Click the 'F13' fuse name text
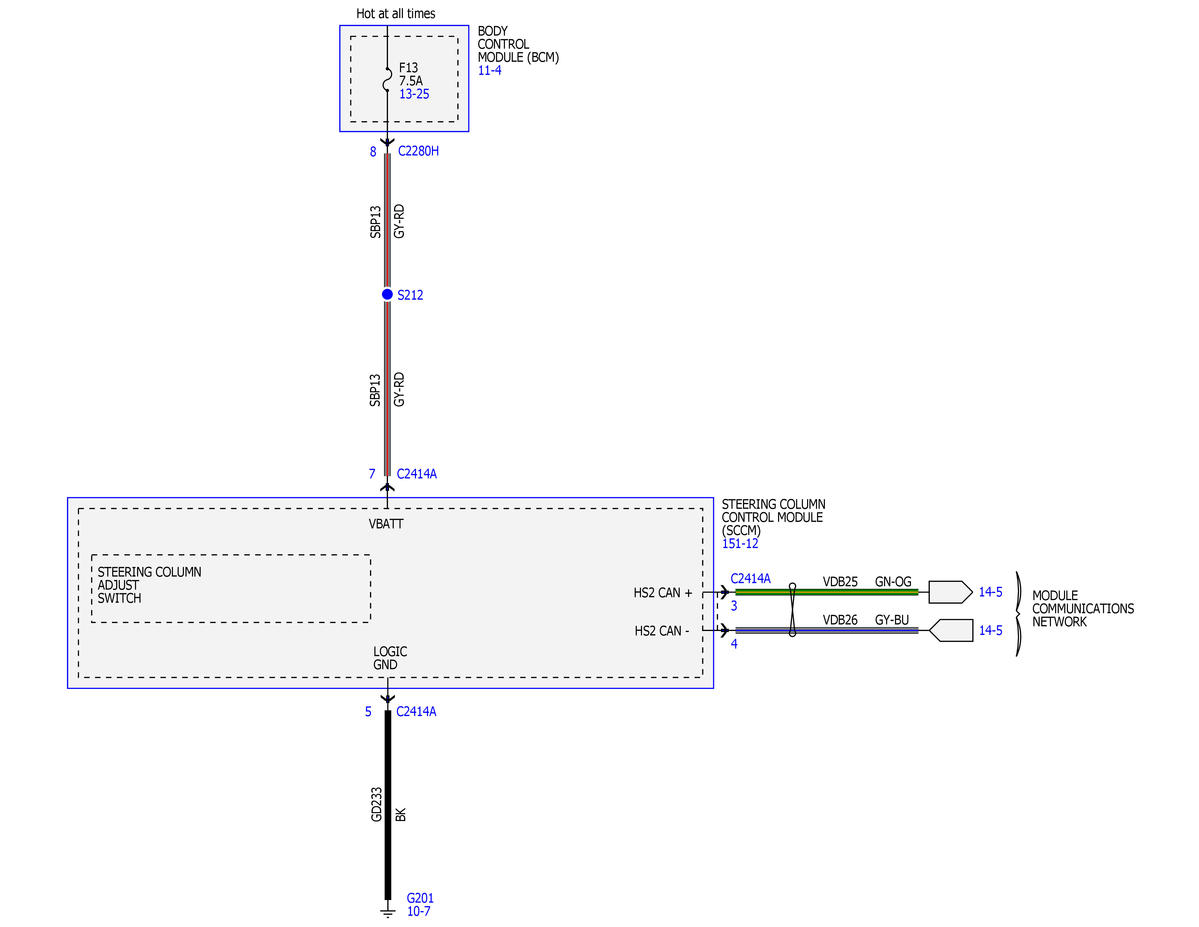1199x927 pixels. (x=408, y=68)
